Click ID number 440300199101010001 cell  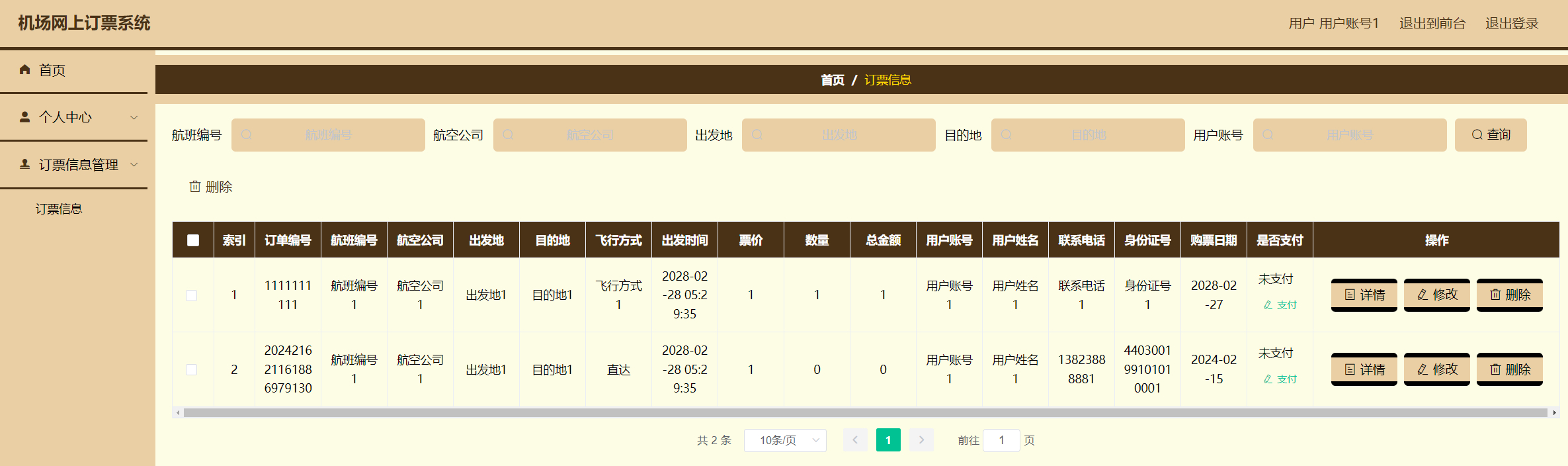[x=1147, y=369]
